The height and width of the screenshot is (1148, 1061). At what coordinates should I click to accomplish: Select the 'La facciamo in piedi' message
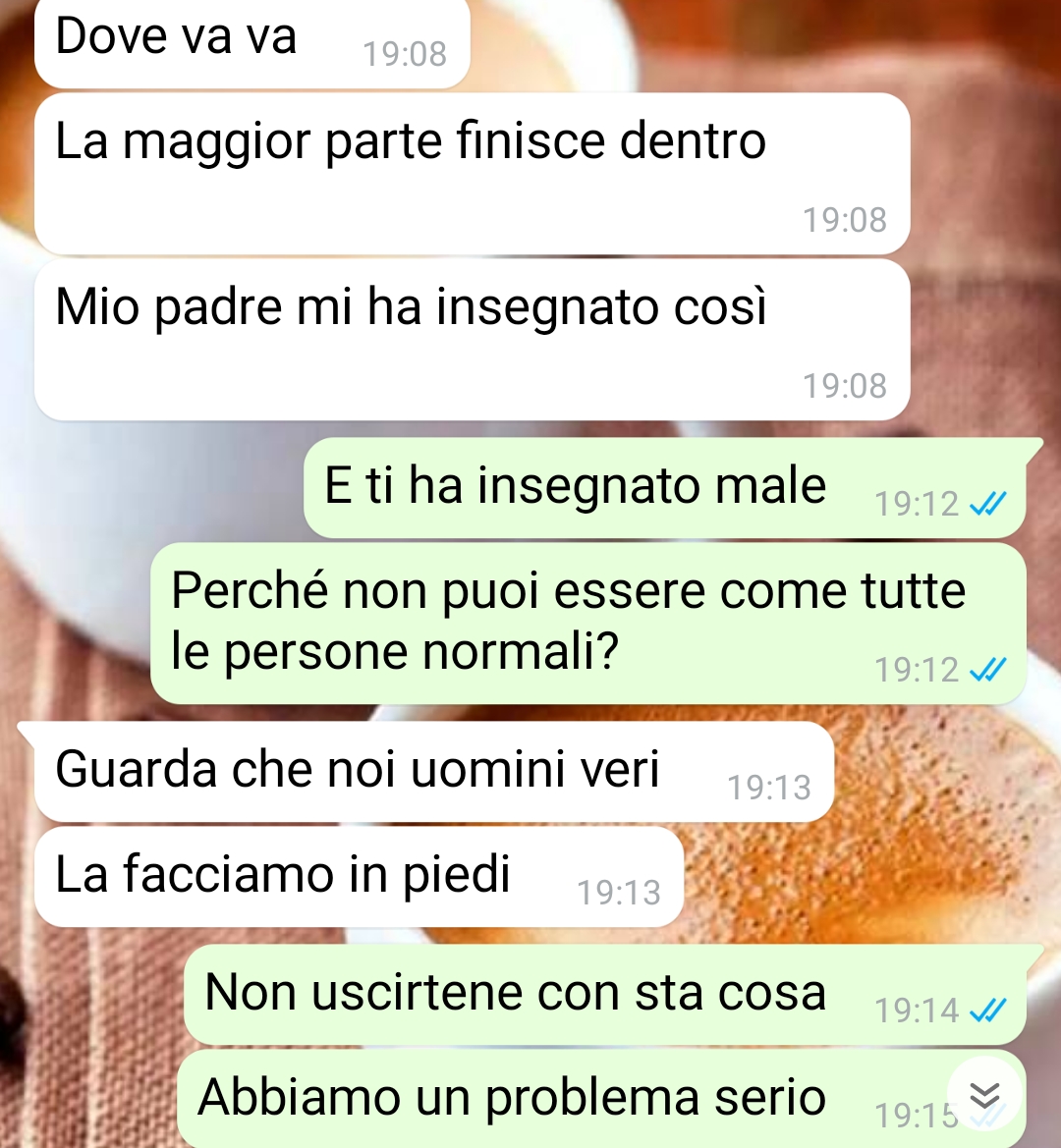tap(359, 876)
